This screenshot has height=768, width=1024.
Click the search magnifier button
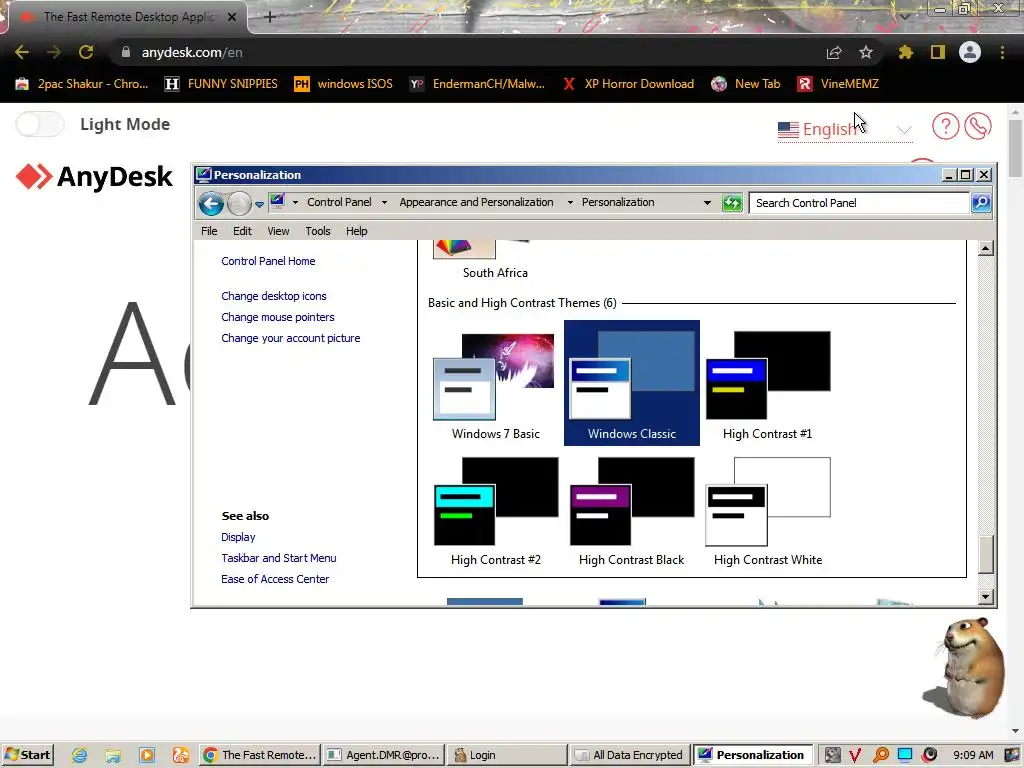point(981,202)
